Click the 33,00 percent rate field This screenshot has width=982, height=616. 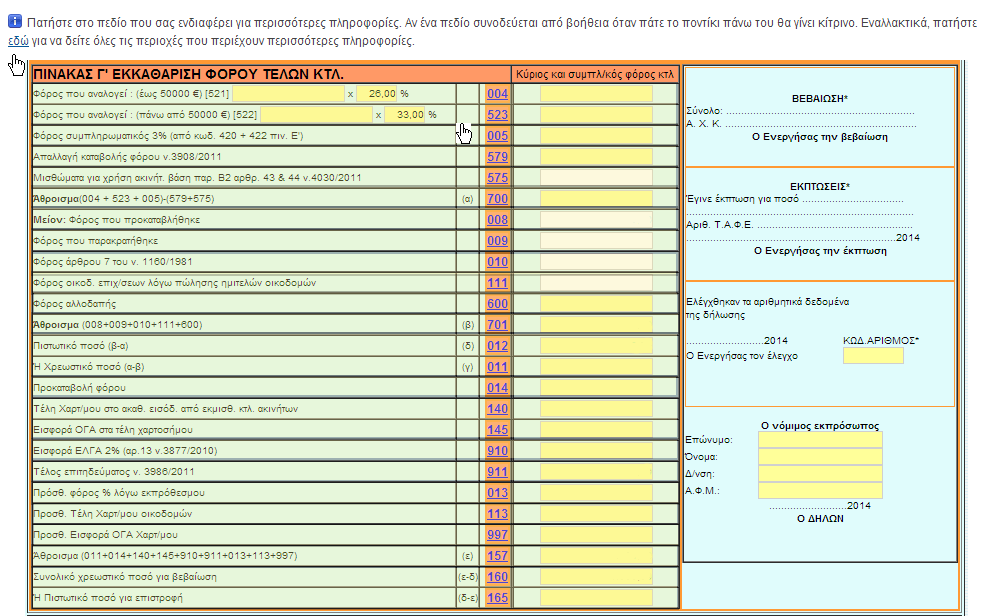coord(405,115)
